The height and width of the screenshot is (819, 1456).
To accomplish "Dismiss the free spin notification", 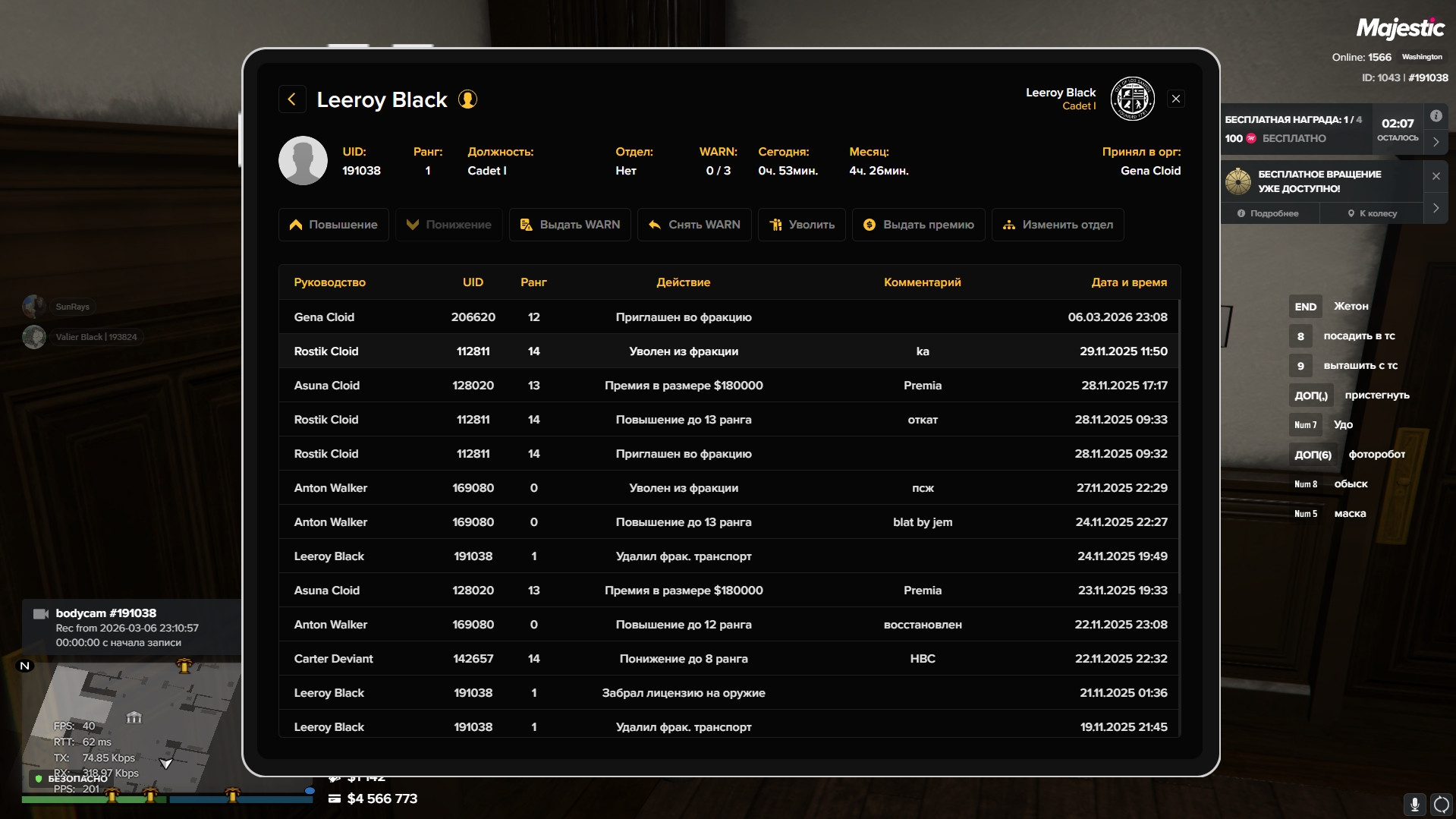I will coord(1436,176).
